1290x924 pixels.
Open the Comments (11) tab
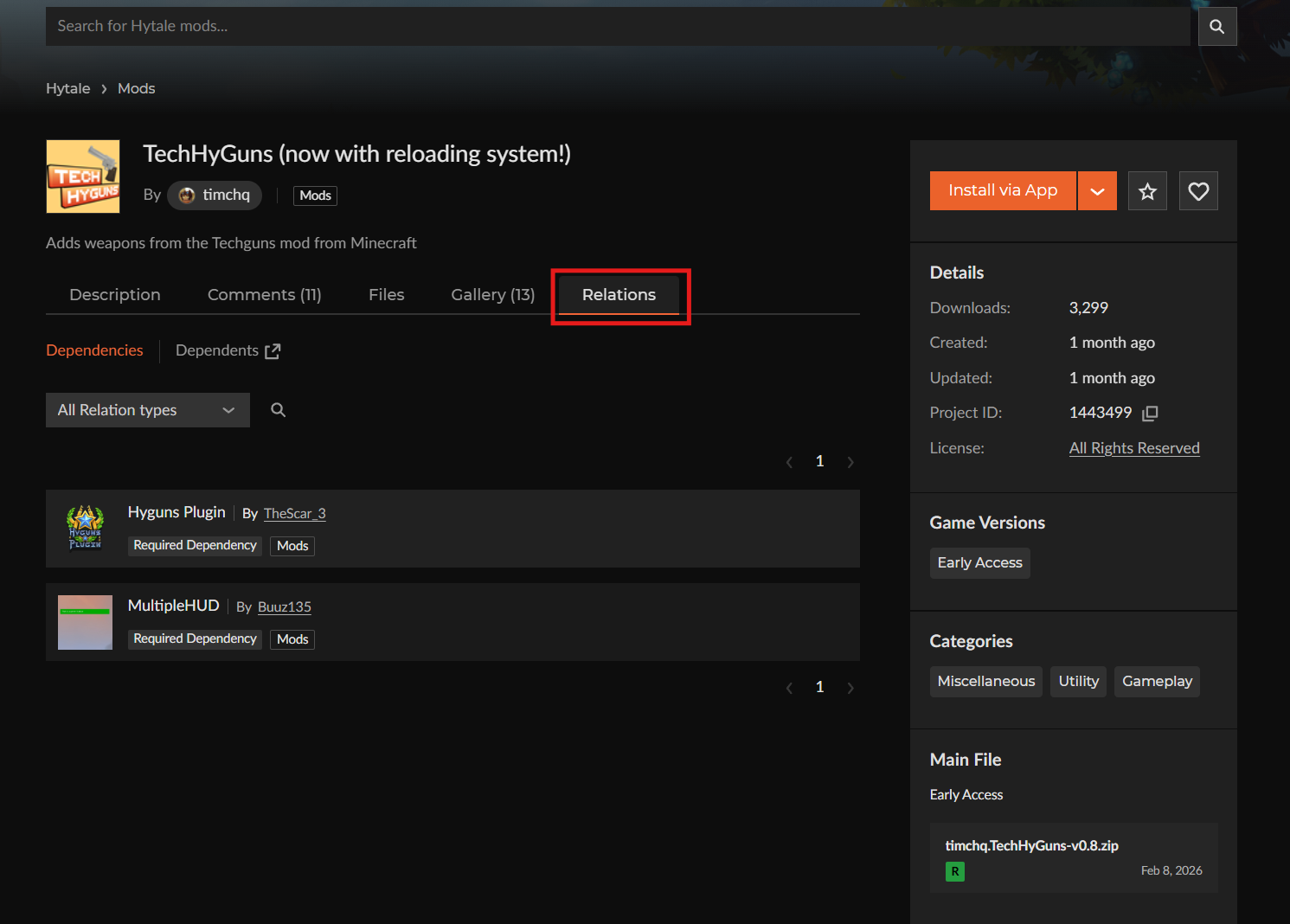coord(265,295)
